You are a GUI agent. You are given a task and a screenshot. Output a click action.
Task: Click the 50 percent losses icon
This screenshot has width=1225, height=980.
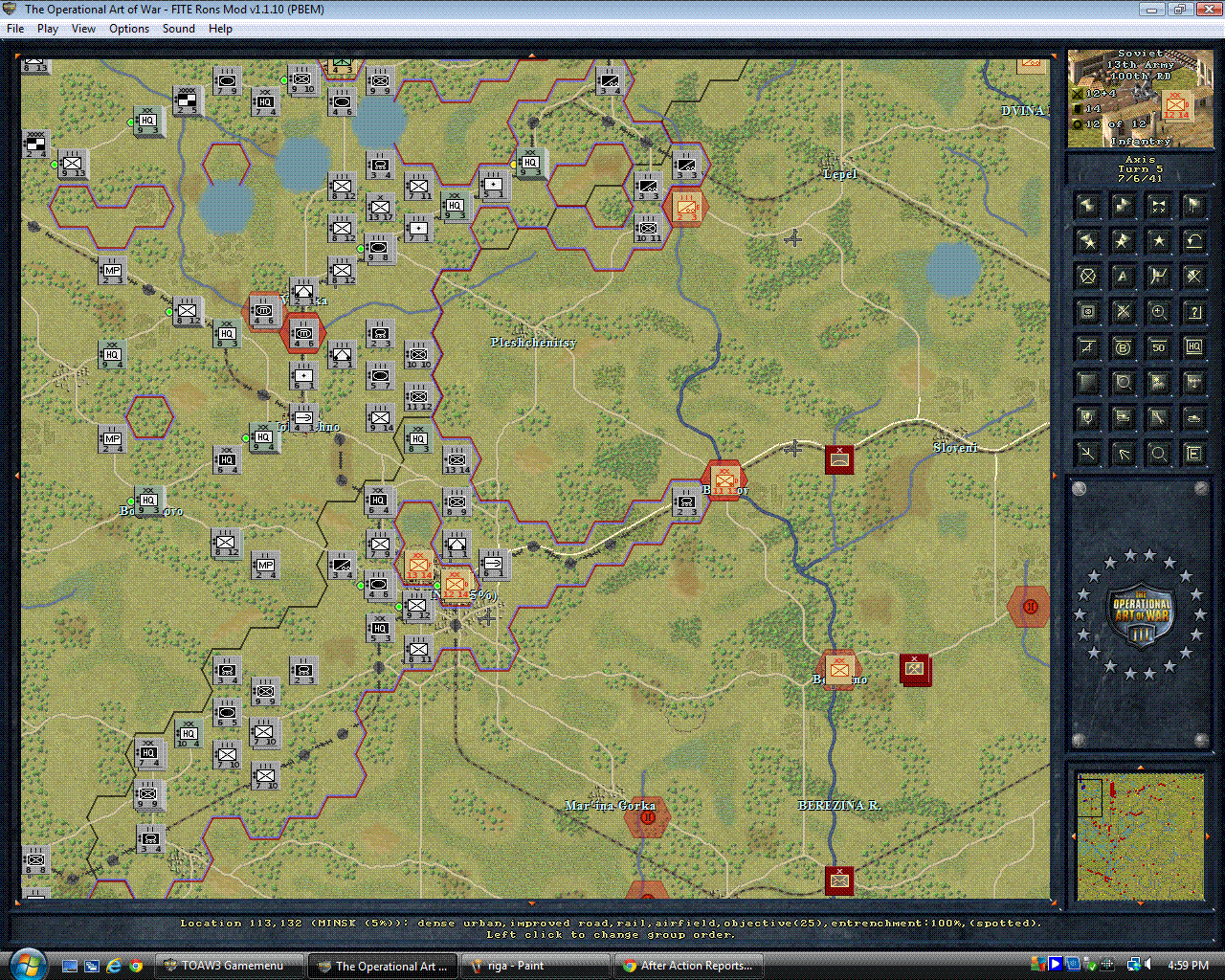point(1158,347)
